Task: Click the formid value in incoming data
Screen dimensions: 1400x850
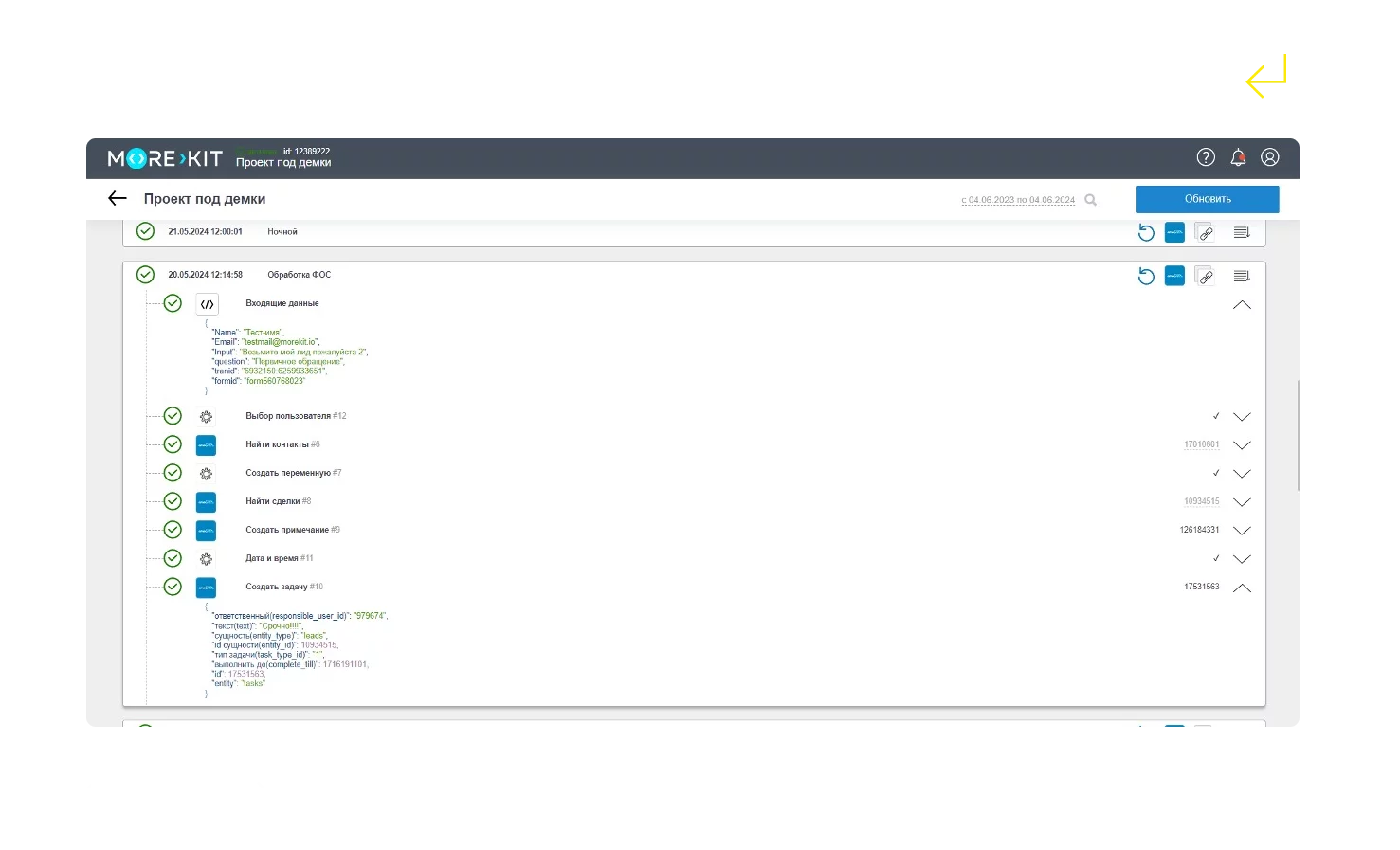Action: pyautogui.click(x=275, y=381)
